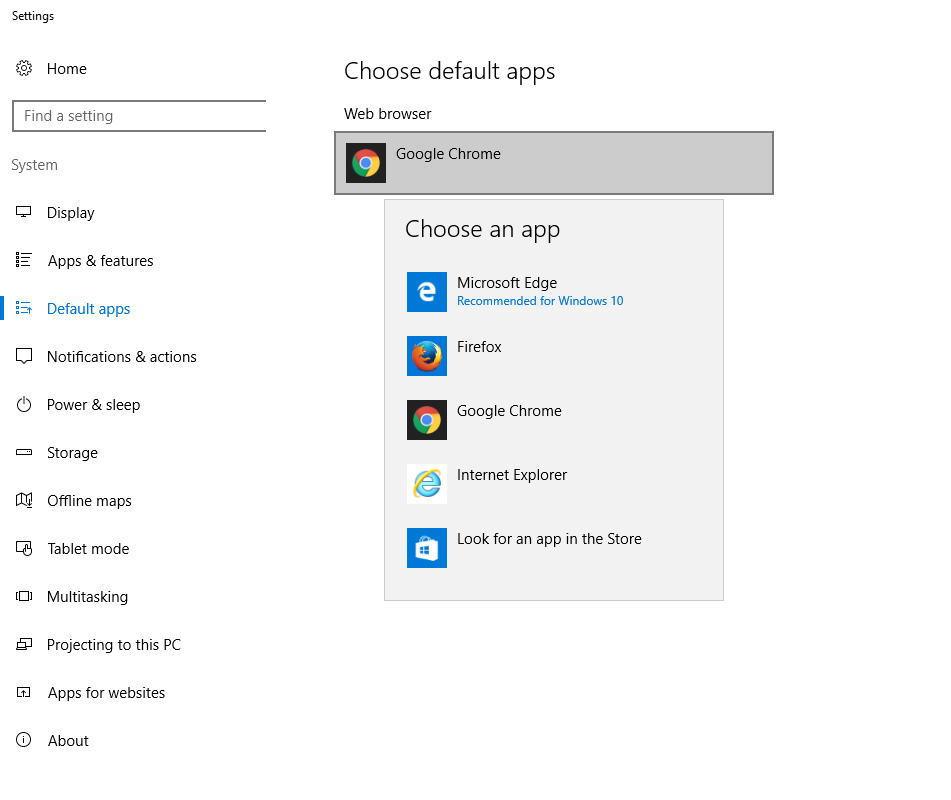Viewport: 951px width, 800px height.
Task: Click the Internet Explorer icon
Action: click(x=427, y=484)
